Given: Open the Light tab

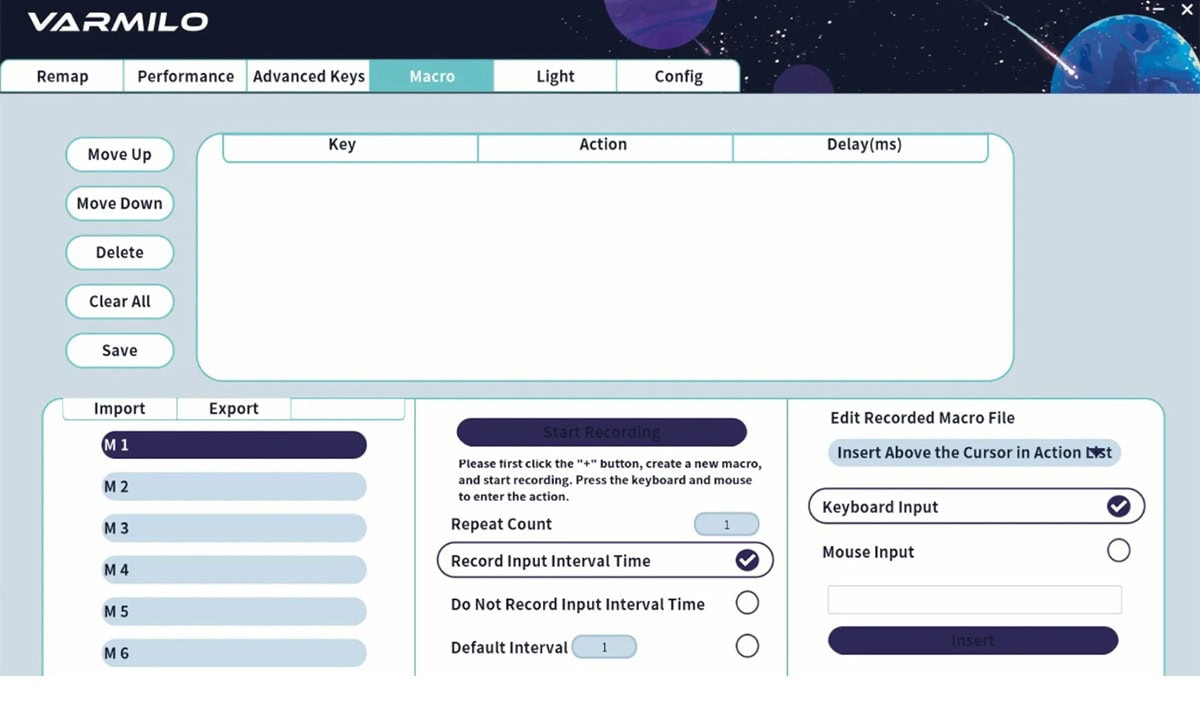Looking at the screenshot, I should coord(555,77).
